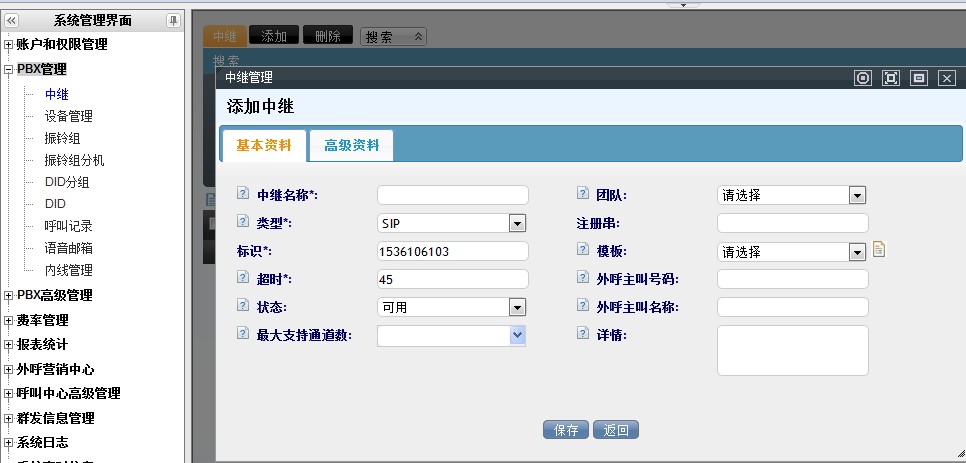966x463 pixels.
Task: Select the 基本资料 tab
Action: coord(264,146)
